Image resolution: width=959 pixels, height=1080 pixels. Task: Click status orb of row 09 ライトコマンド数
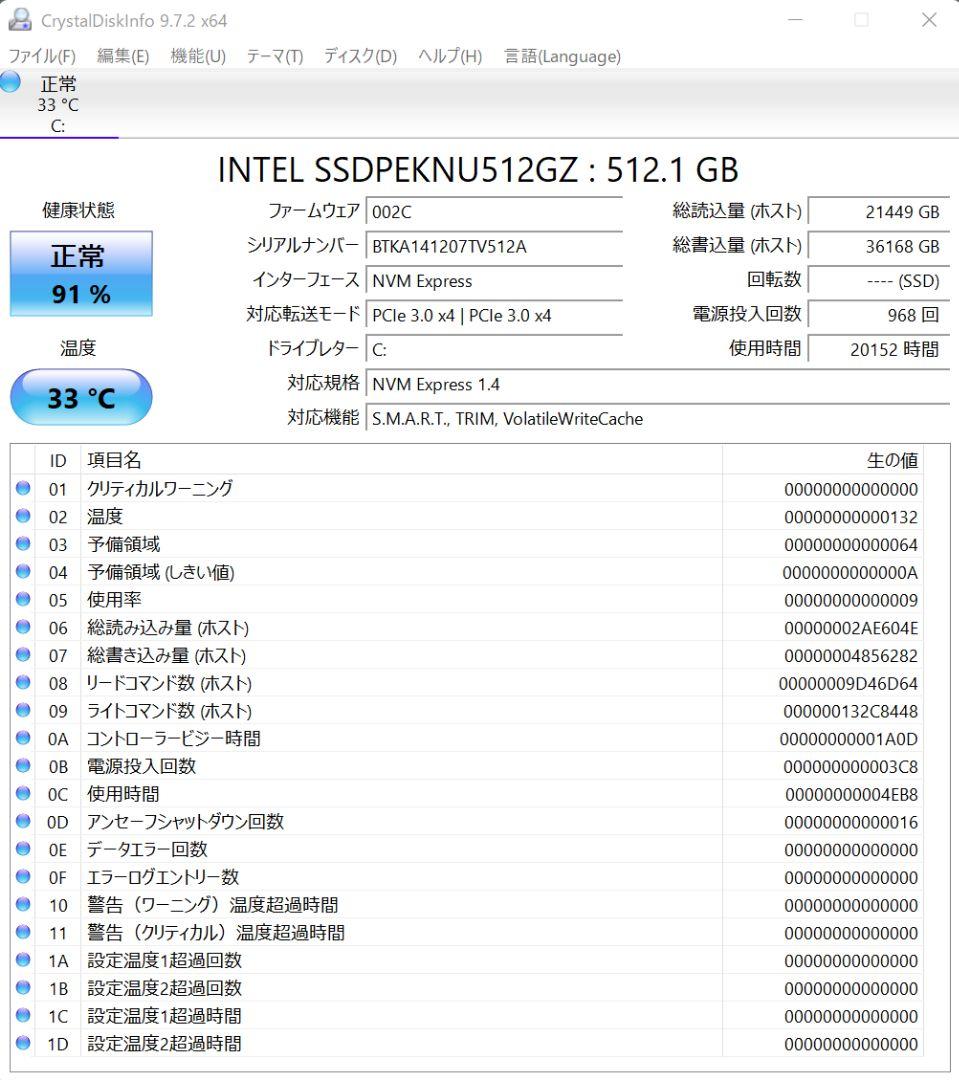coord(23,710)
